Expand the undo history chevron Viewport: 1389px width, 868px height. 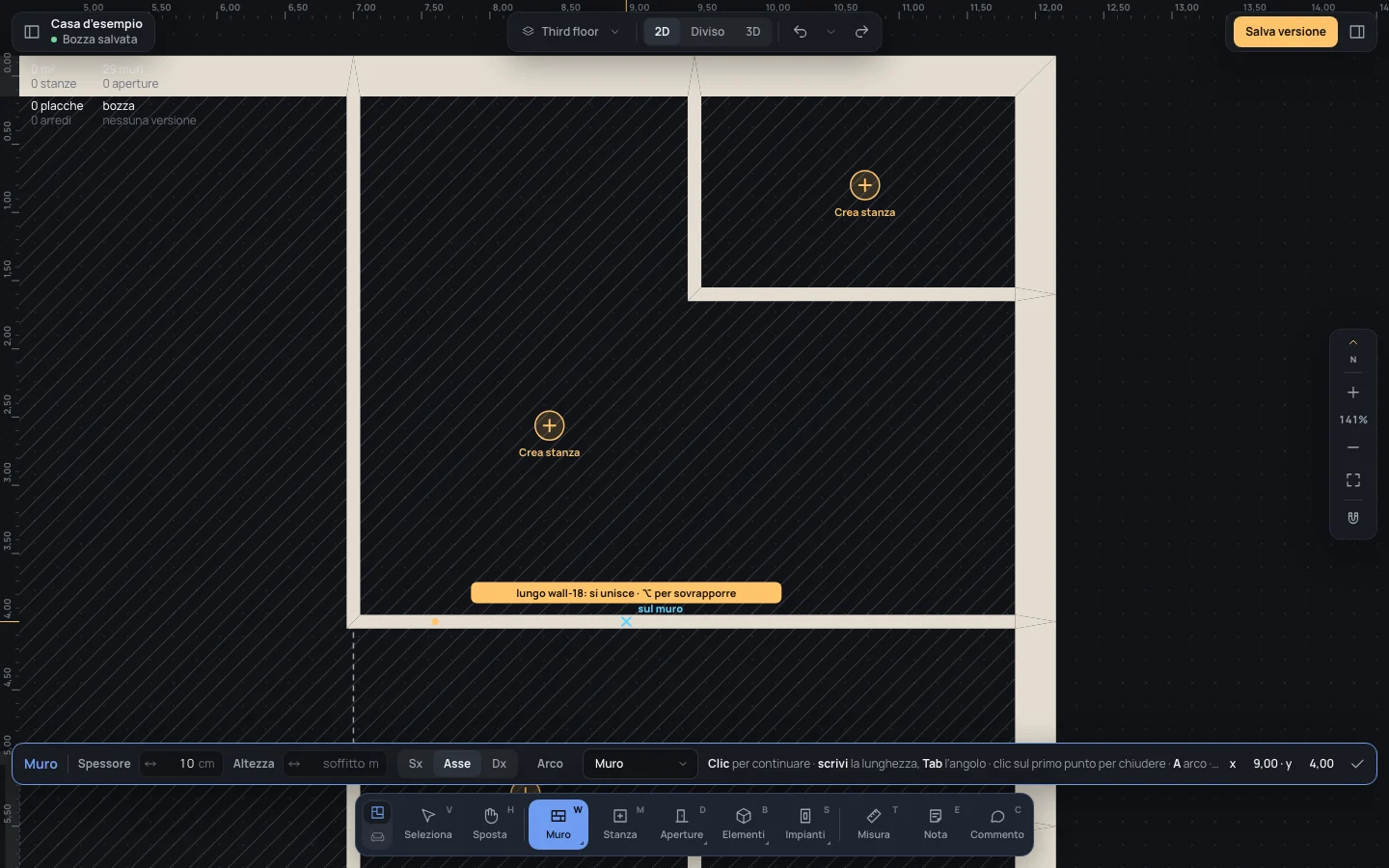pyautogui.click(x=831, y=32)
